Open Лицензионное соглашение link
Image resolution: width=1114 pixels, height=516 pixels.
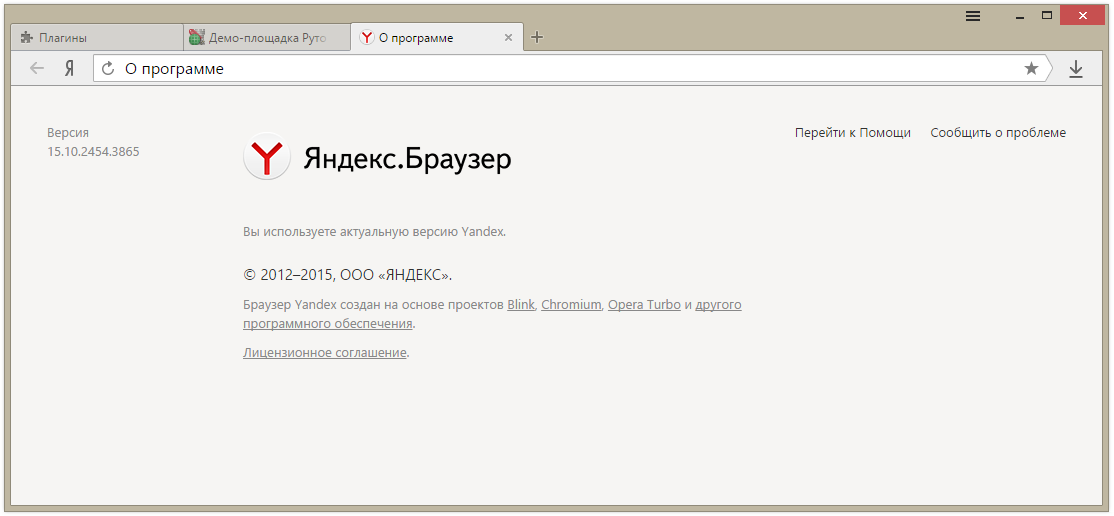(324, 353)
